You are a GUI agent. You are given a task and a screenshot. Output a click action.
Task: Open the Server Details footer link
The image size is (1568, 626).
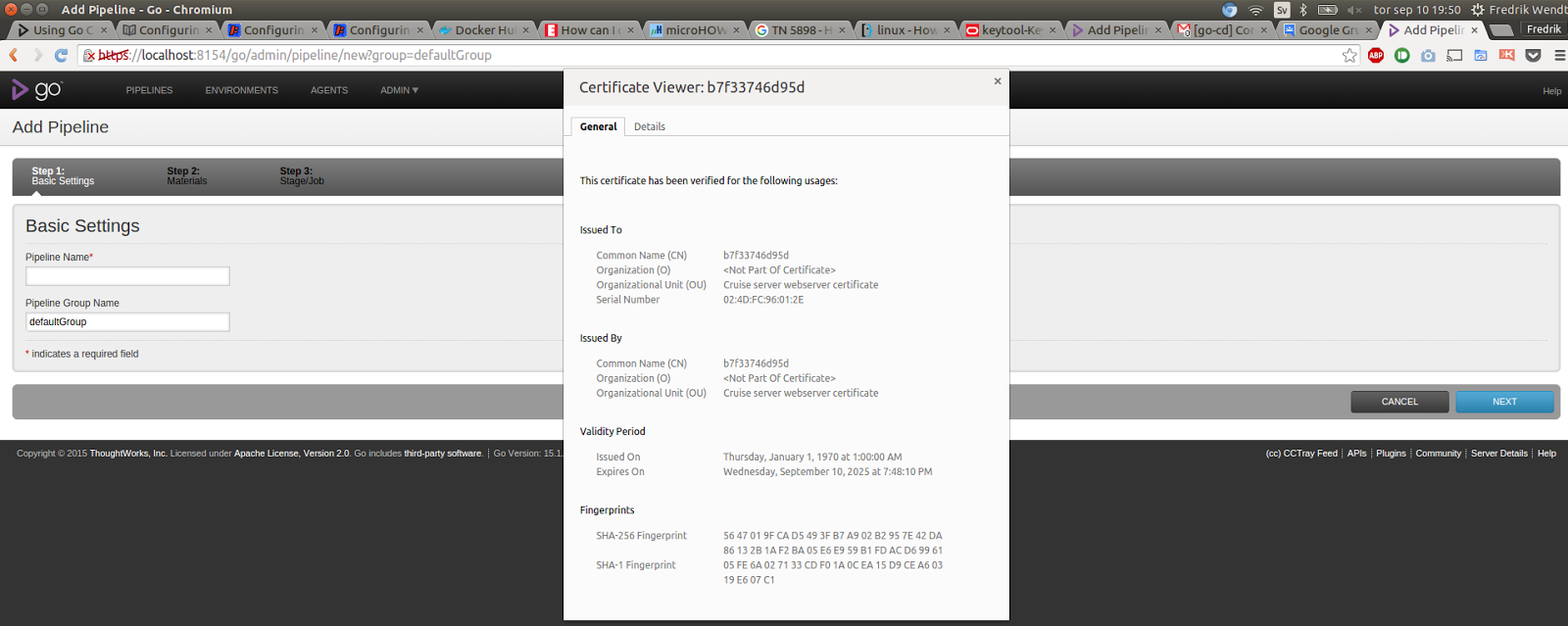(x=1498, y=454)
